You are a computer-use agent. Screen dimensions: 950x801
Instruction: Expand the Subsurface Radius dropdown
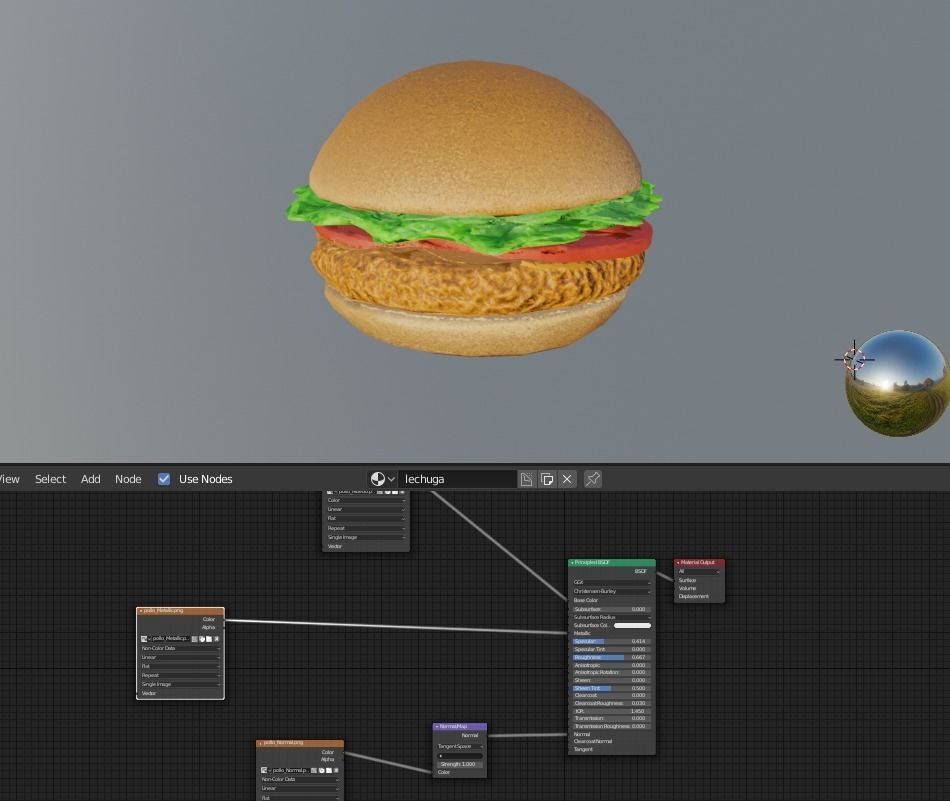611,617
